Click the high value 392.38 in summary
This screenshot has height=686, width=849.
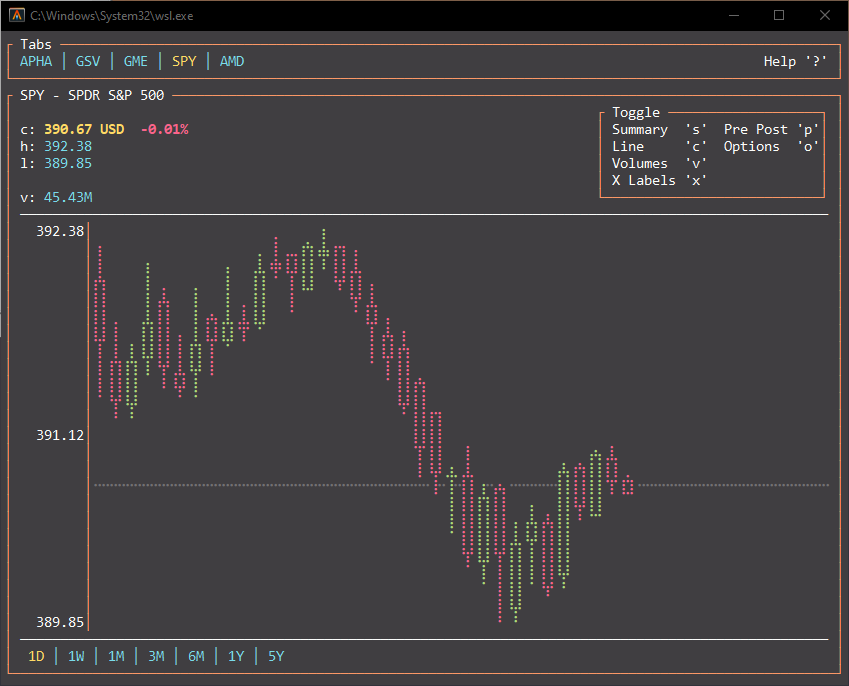[68, 146]
